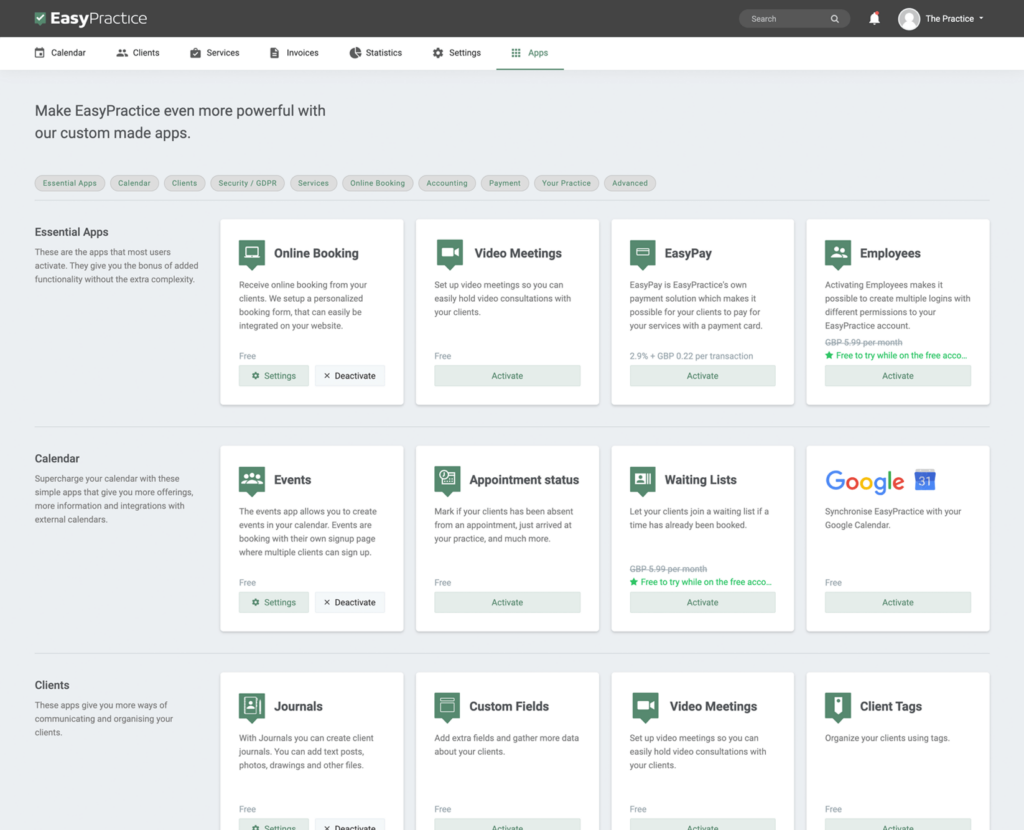Click the Custom Fields card title
The width and height of the screenshot is (1024, 830).
click(x=509, y=707)
